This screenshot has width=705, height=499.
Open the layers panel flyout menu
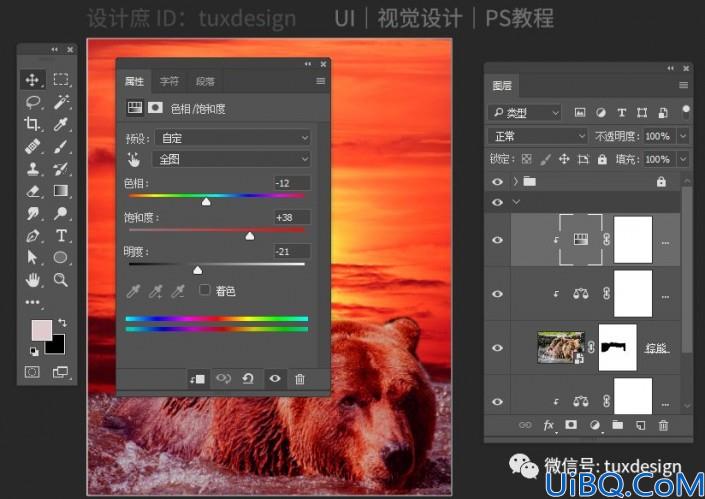click(683, 85)
